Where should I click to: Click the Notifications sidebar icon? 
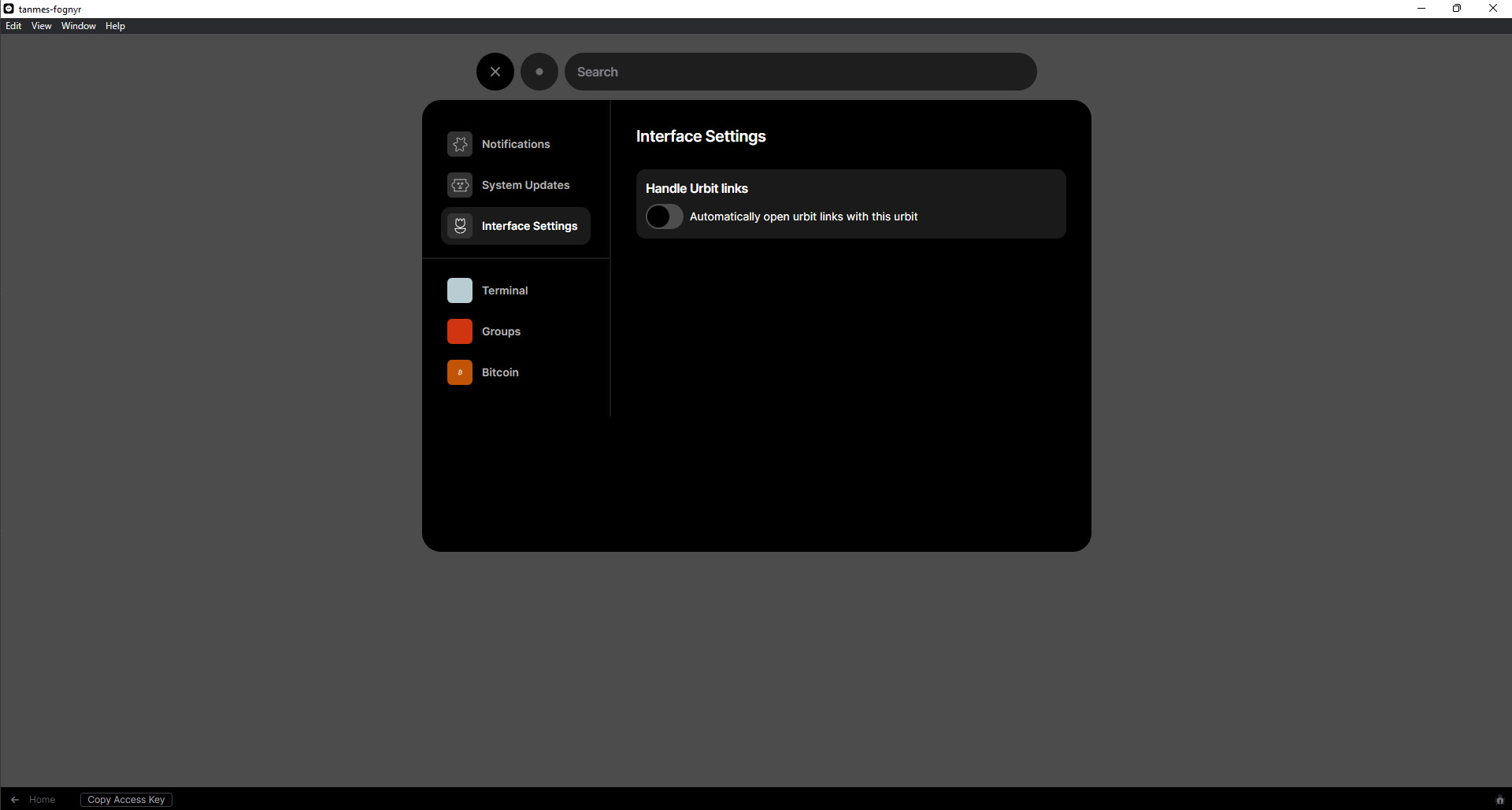point(460,144)
